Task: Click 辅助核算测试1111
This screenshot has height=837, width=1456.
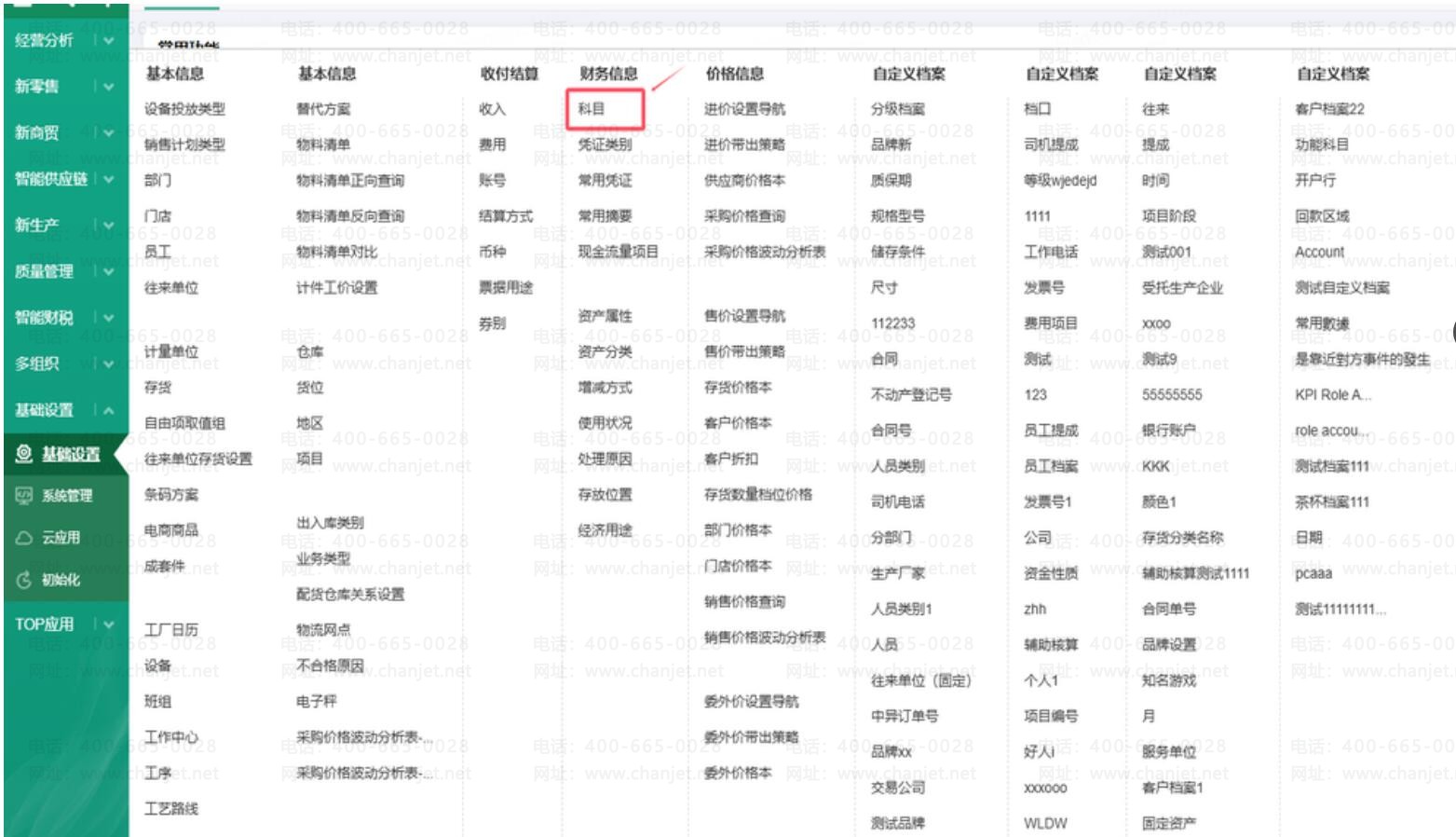Action: [1195, 573]
